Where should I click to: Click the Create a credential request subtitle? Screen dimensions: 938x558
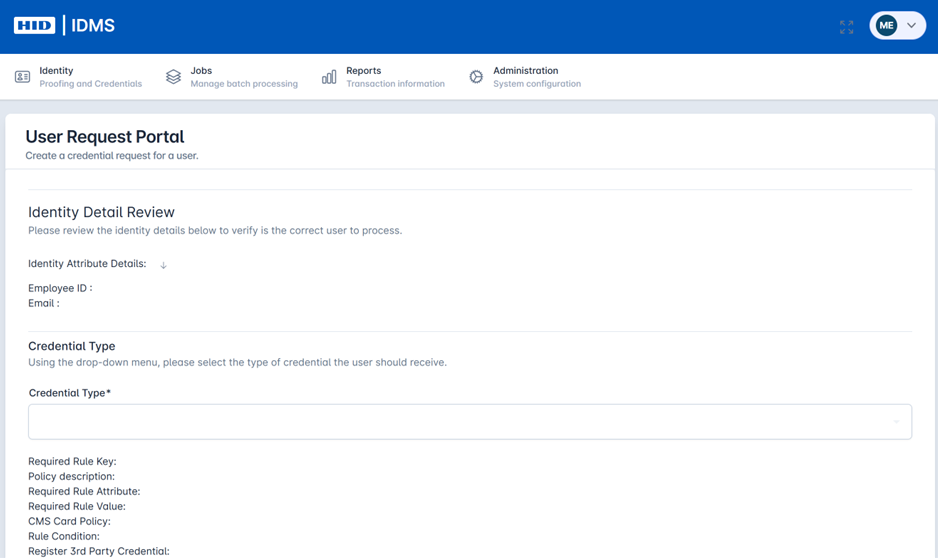[x=112, y=155]
